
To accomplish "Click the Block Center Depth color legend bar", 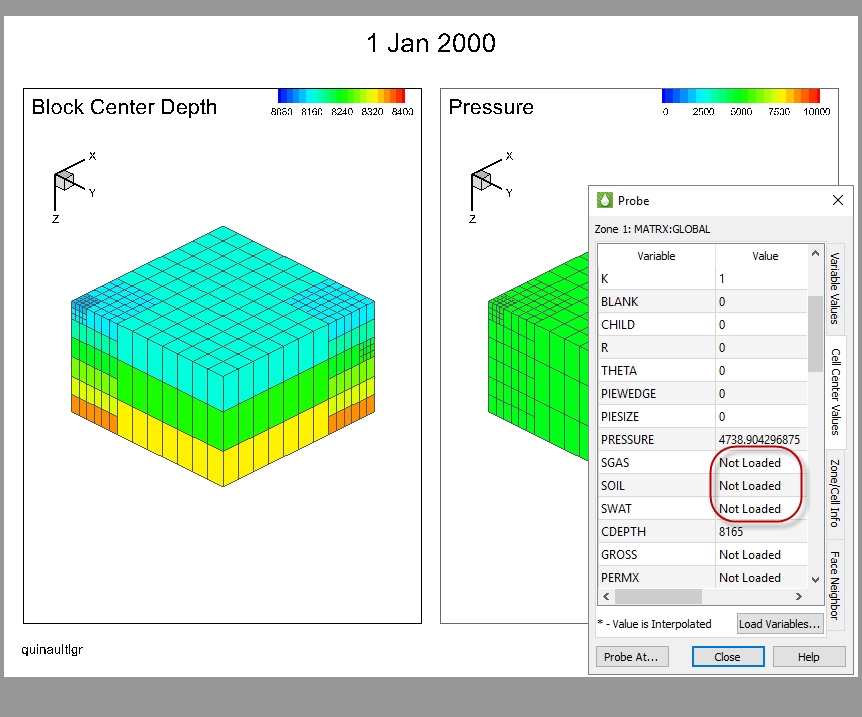I will (x=340, y=96).
